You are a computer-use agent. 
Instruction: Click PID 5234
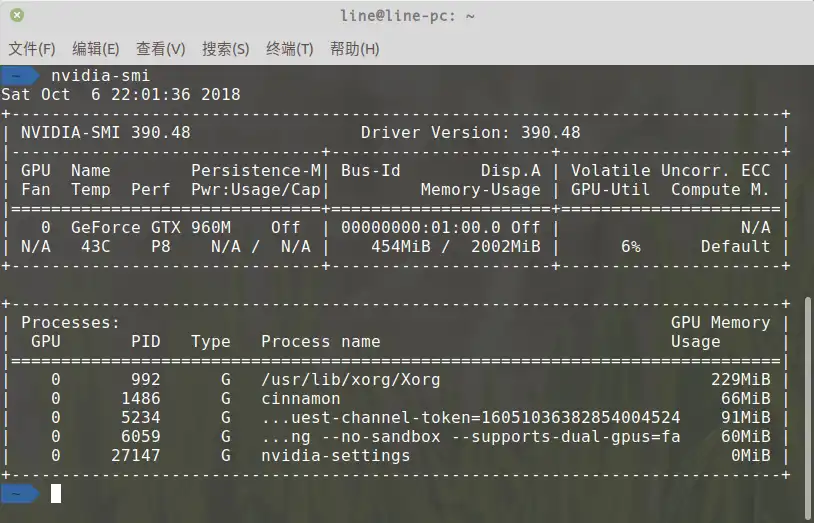141,418
